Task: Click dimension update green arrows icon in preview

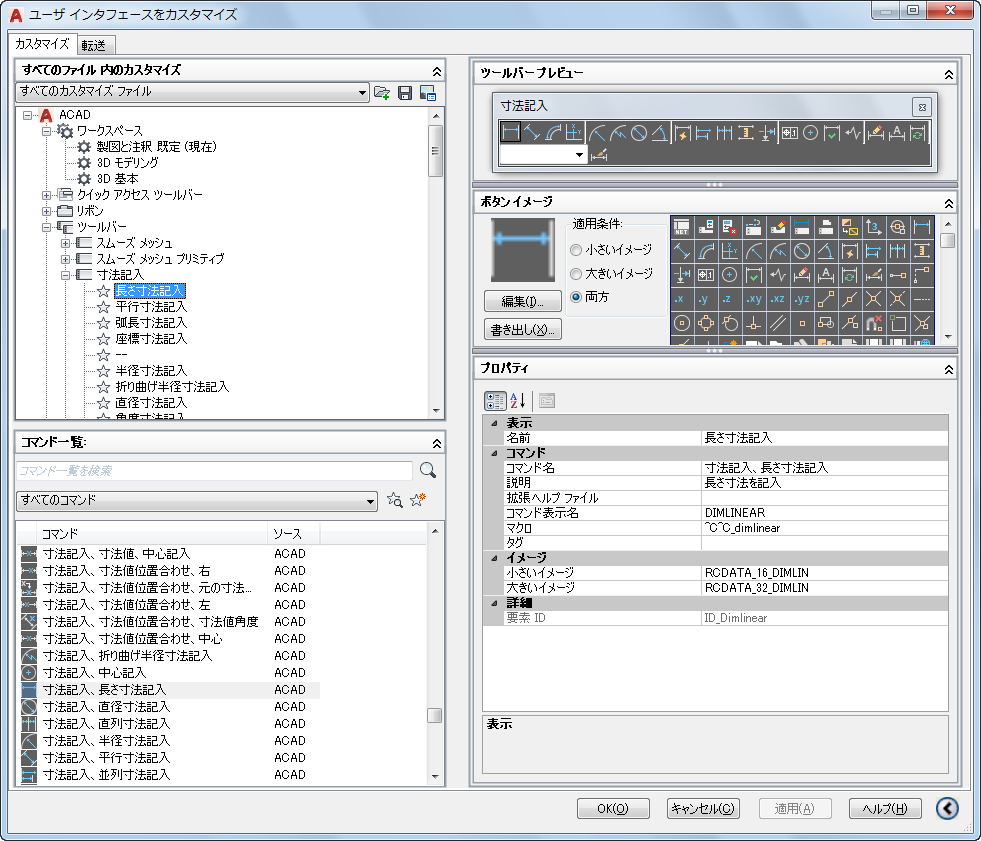Action: (x=918, y=133)
